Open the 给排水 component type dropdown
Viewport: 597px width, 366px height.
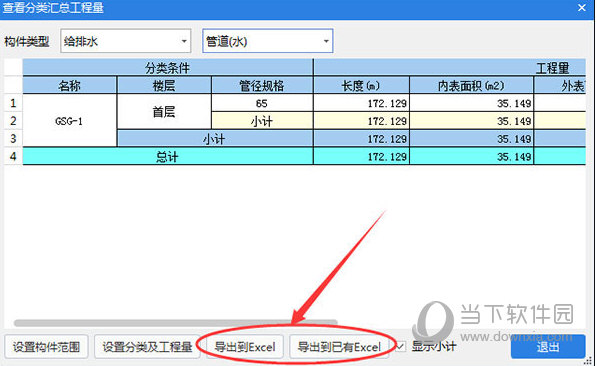pyautogui.click(x=125, y=41)
